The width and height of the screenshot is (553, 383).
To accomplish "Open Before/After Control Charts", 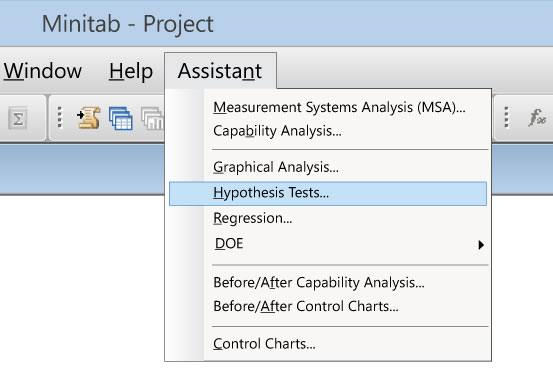I will coord(306,306).
